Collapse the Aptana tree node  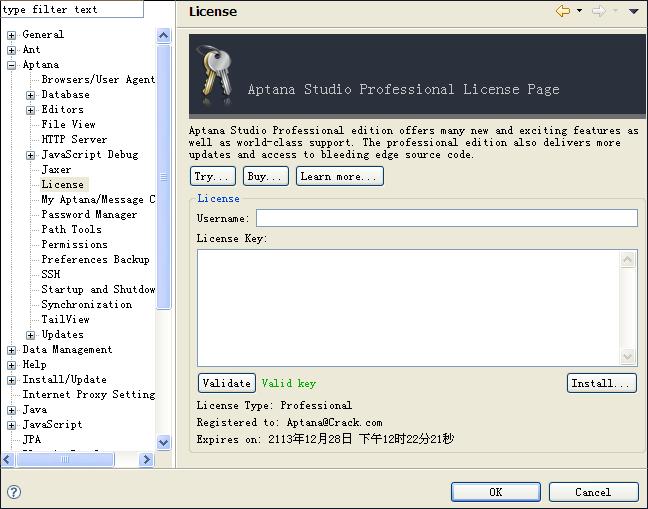tap(12, 65)
